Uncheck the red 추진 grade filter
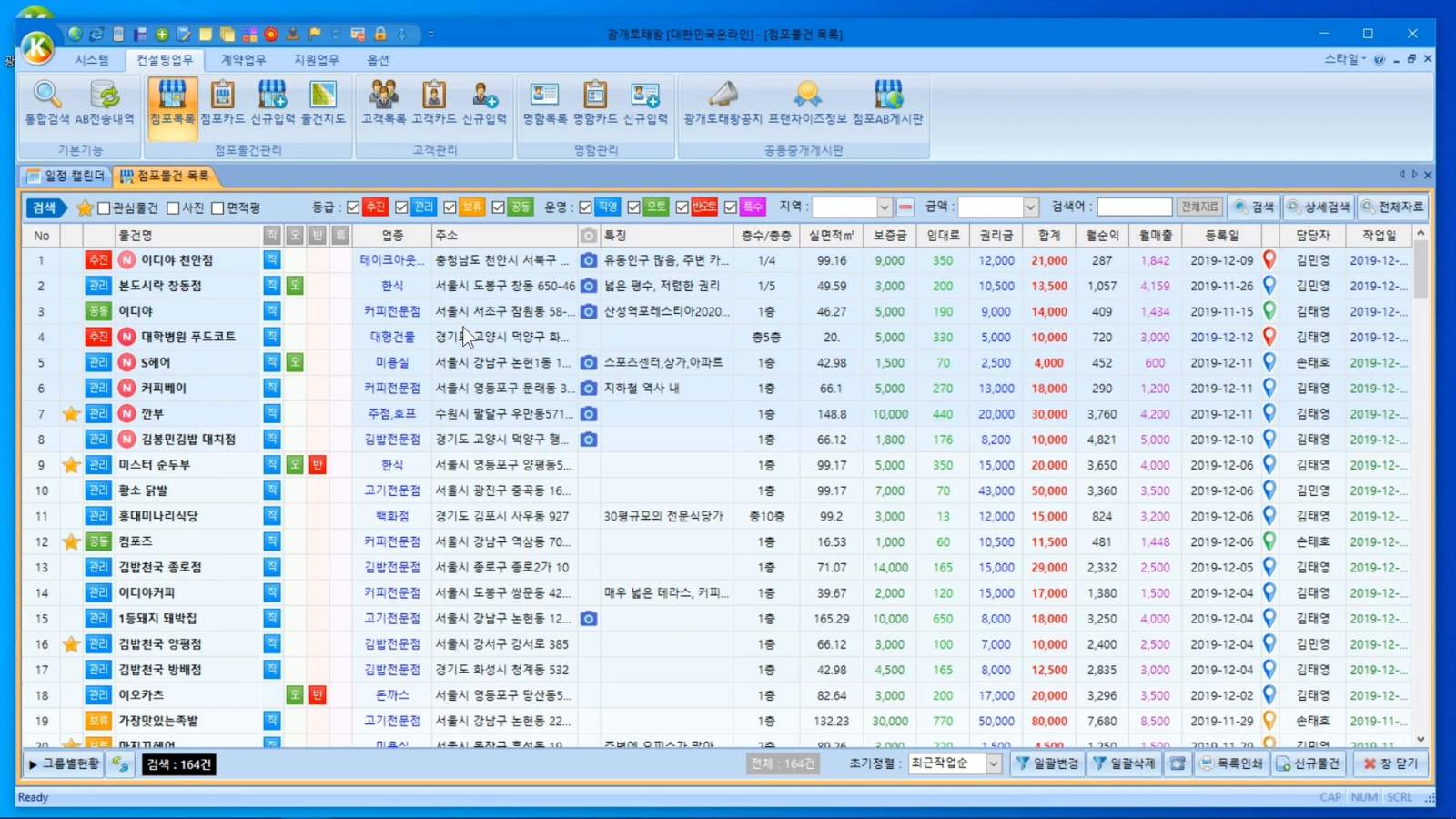The height and width of the screenshot is (819, 1456). [x=353, y=207]
